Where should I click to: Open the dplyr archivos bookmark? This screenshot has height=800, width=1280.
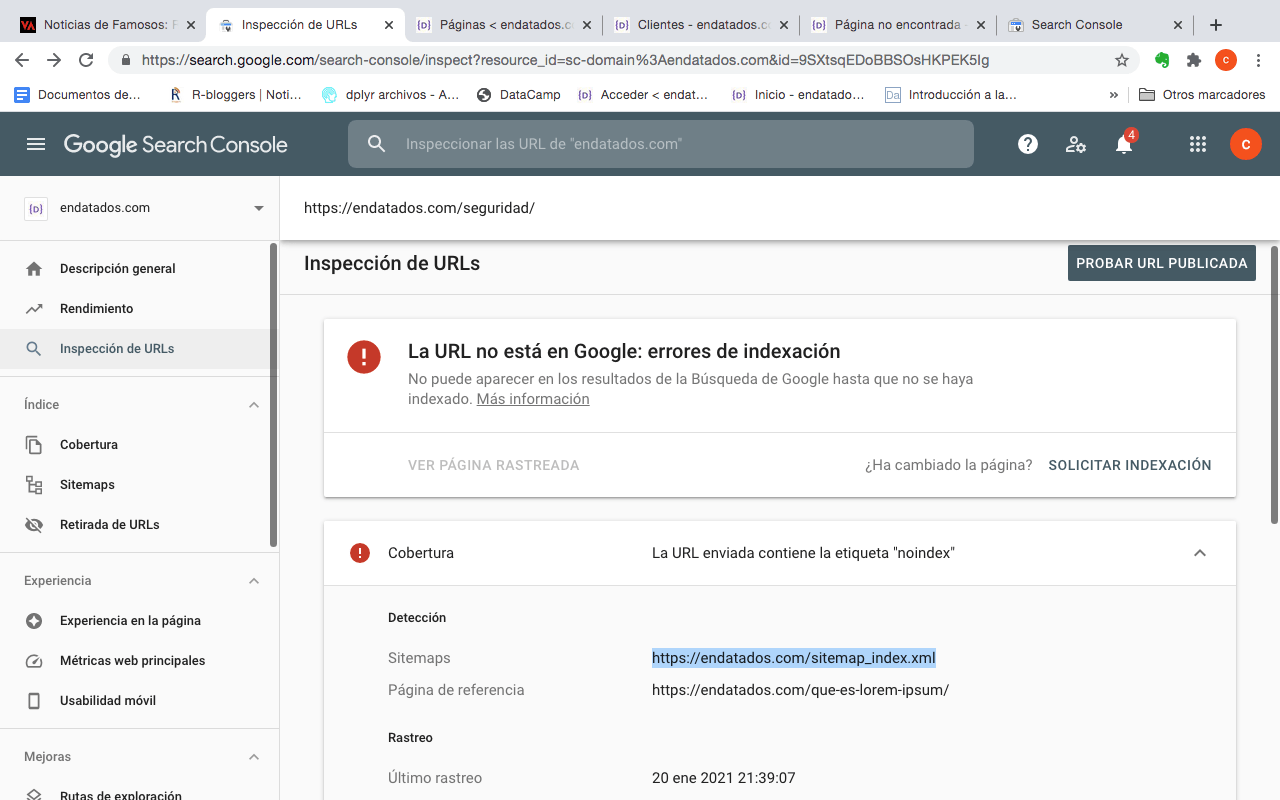[x=391, y=95]
